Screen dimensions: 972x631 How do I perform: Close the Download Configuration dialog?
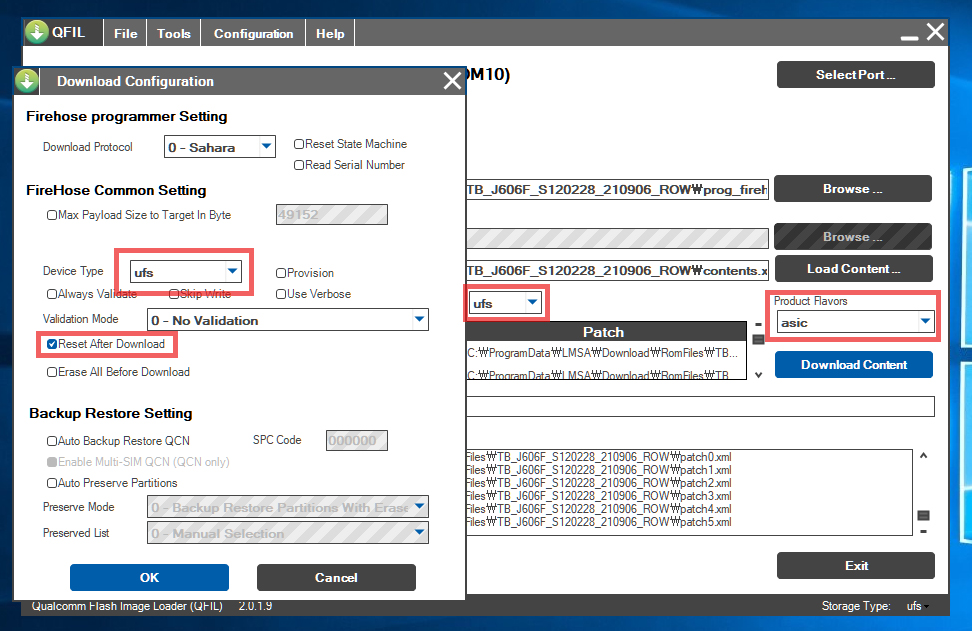pyautogui.click(x=453, y=81)
